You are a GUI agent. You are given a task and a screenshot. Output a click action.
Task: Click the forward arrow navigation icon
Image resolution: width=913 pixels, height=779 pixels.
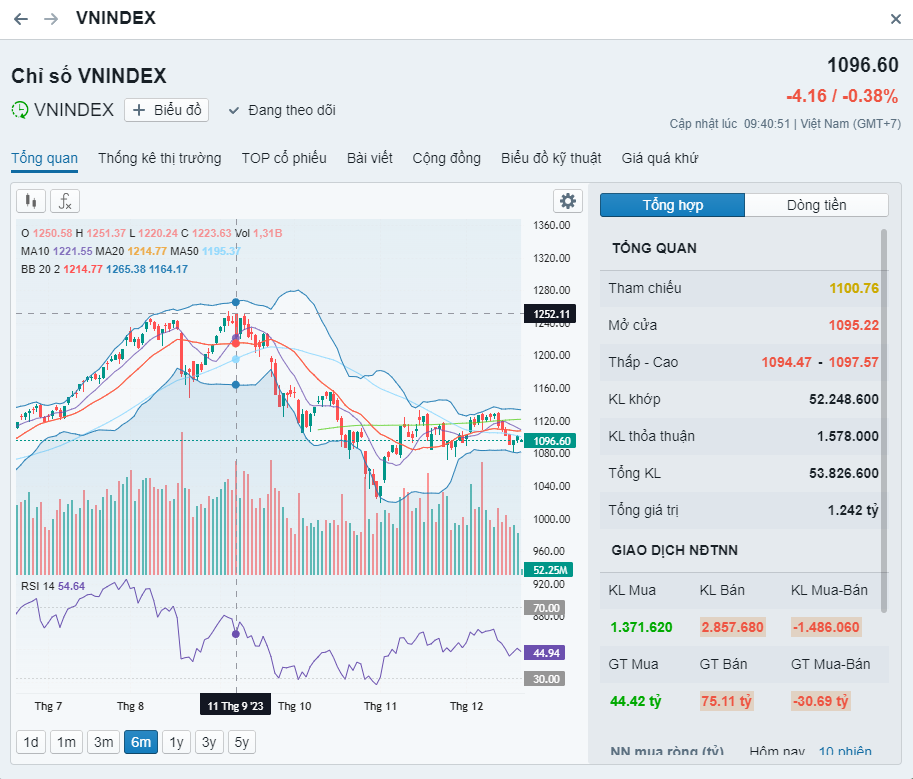pos(51,19)
